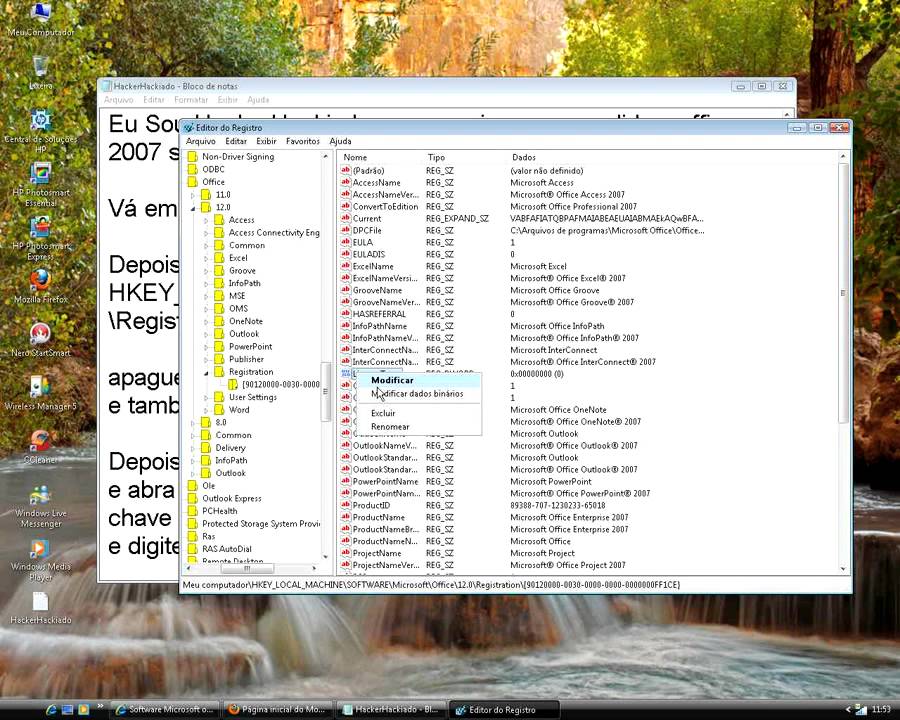Open the Lixeira recycle bin icon
This screenshot has width=900, height=720.
(40, 73)
